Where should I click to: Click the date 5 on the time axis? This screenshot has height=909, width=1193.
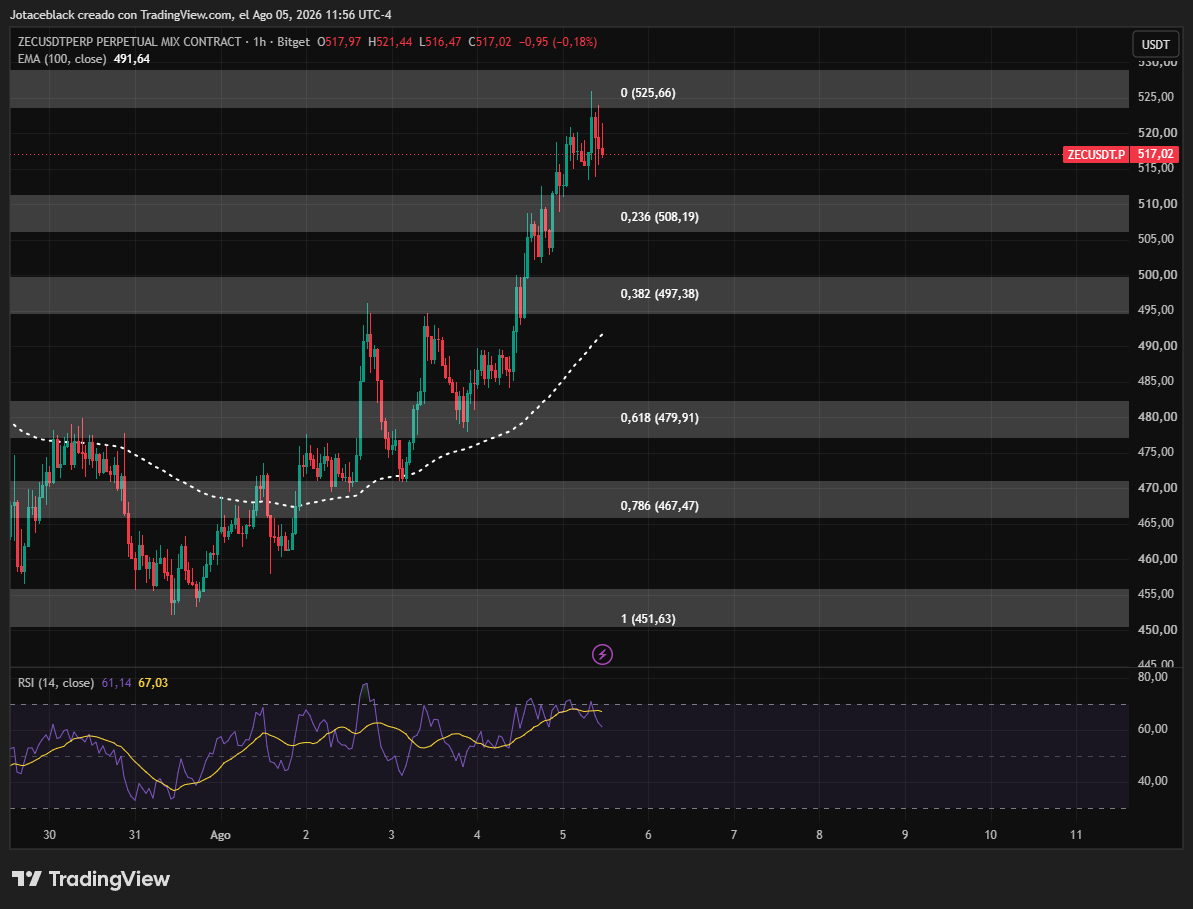pos(563,835)
